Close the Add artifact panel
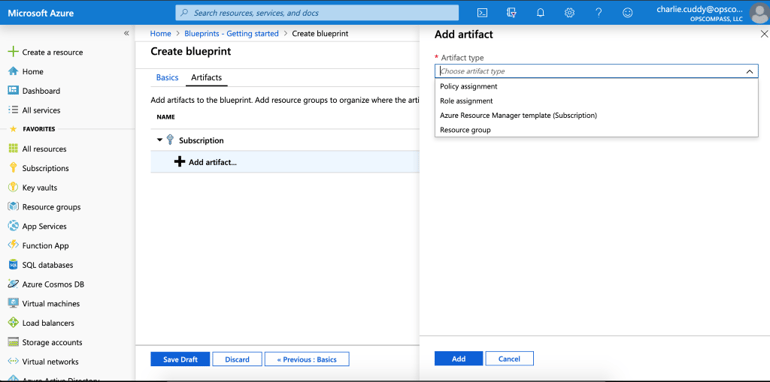This screenshot has width=770, height=382. (x=764, y=34)
